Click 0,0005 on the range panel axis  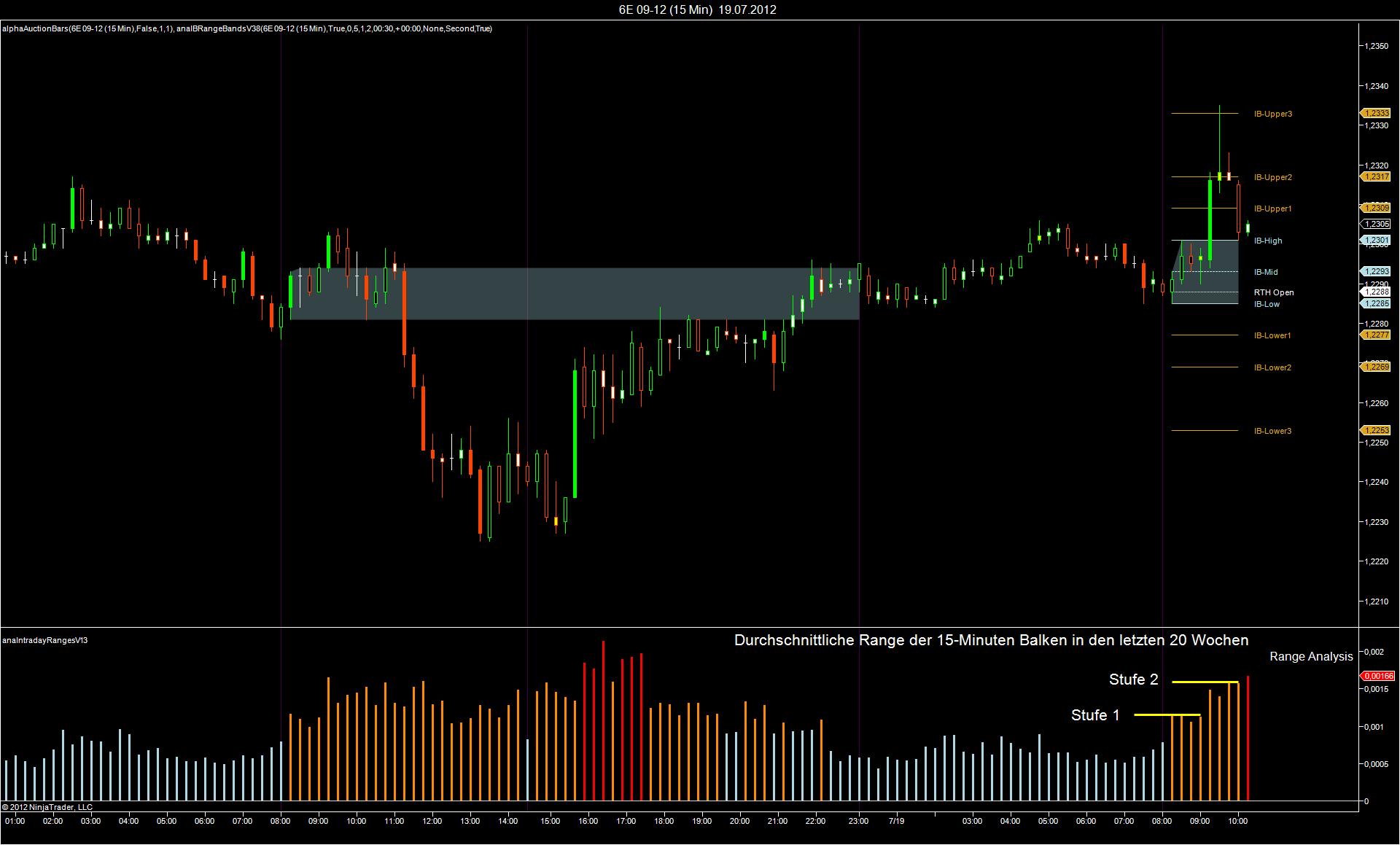click(x=1377, y=764)
